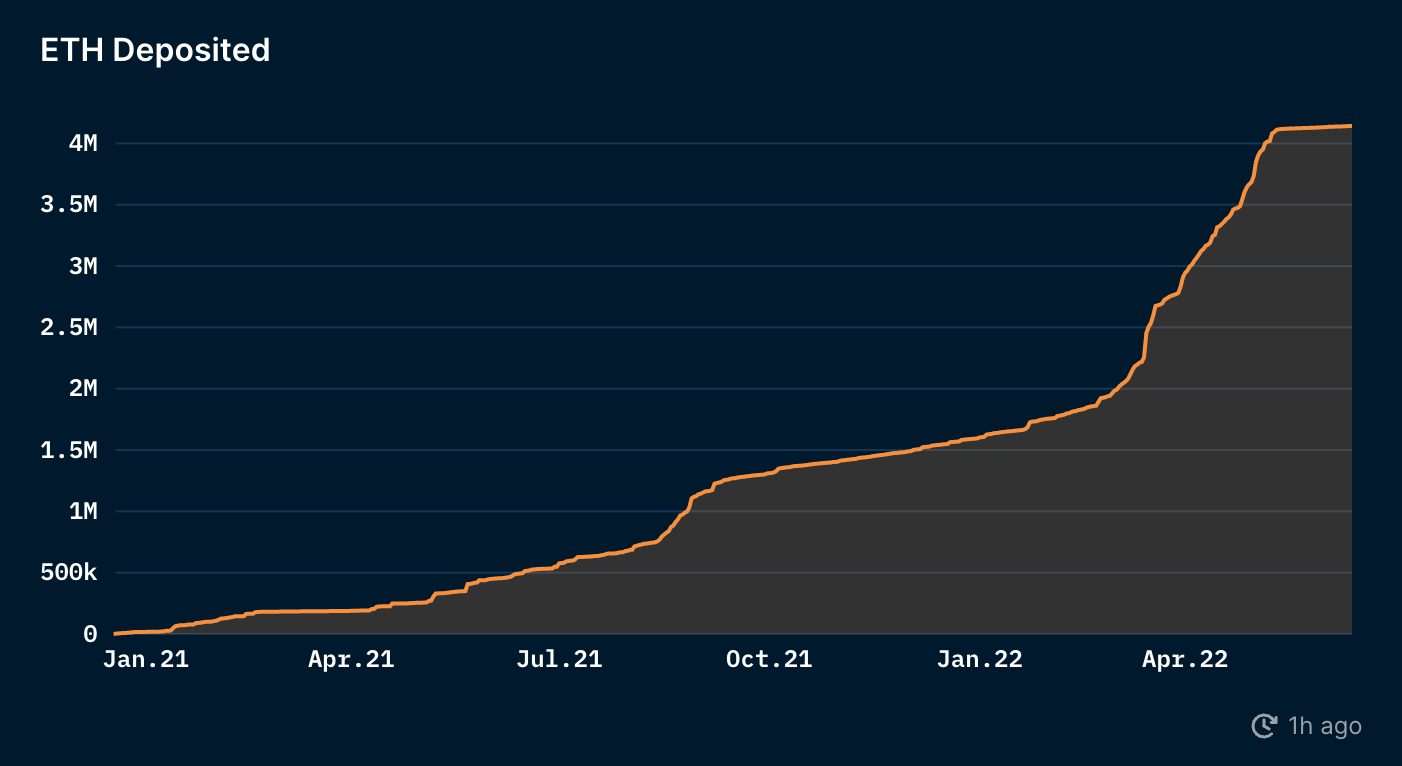1402x766 pixels.
Task: Click the 1.5M y-axis label
Action: pos(69,451)
